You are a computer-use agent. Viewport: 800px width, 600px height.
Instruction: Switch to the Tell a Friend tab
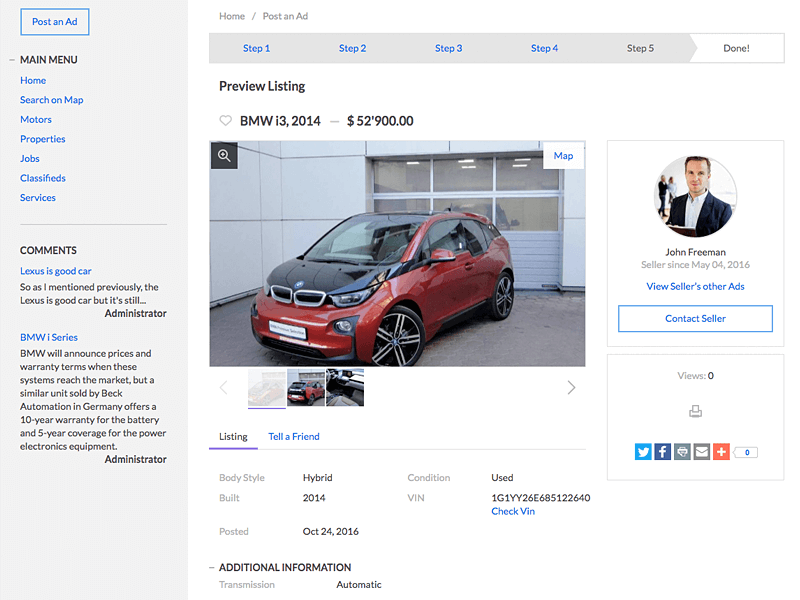click(294, 437)
